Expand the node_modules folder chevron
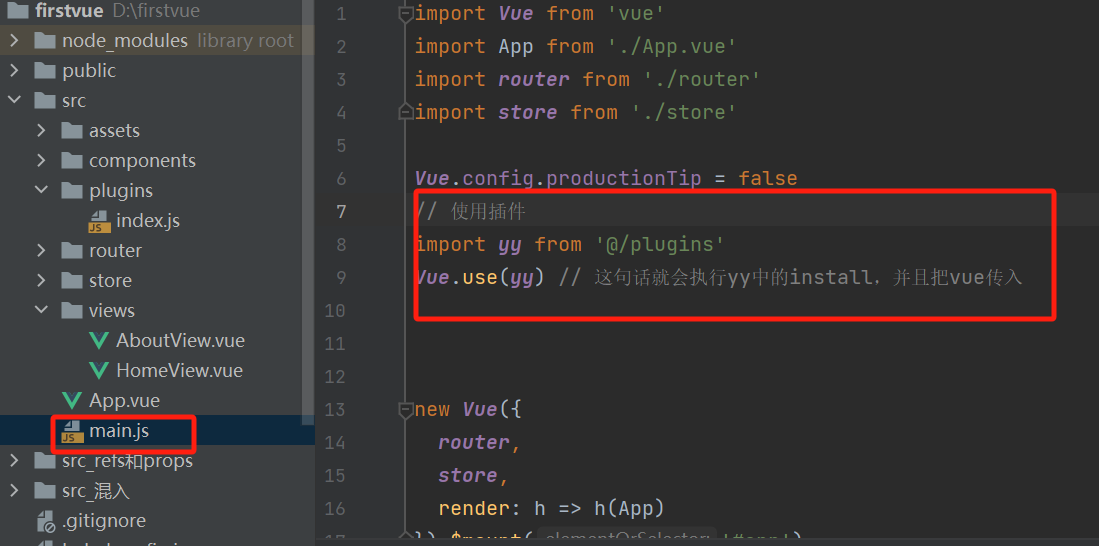Image resolution: width=1099 pixels, height=546 pixels. [x=14, y=41]
